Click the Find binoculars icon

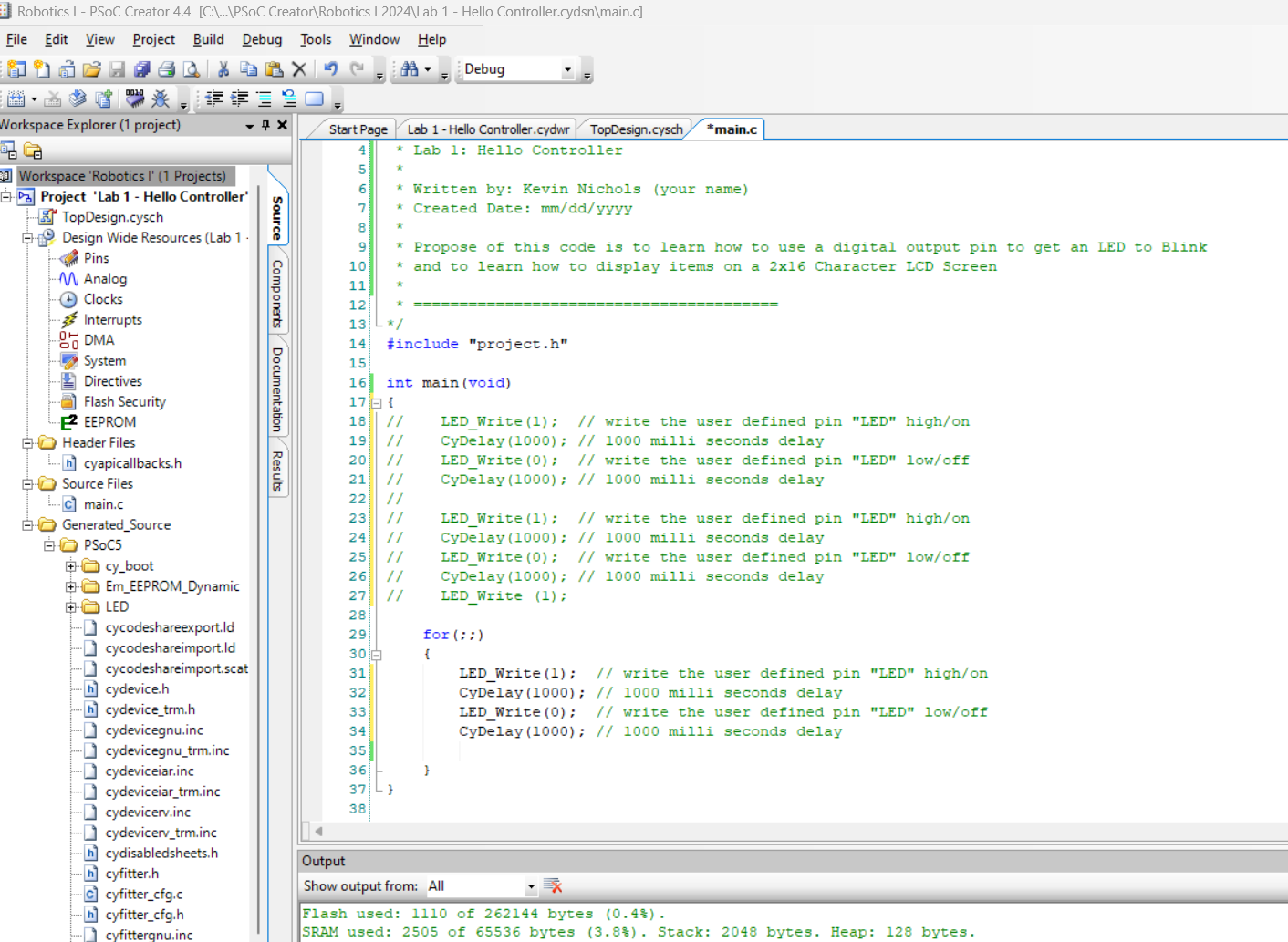(x=410, y=69)
